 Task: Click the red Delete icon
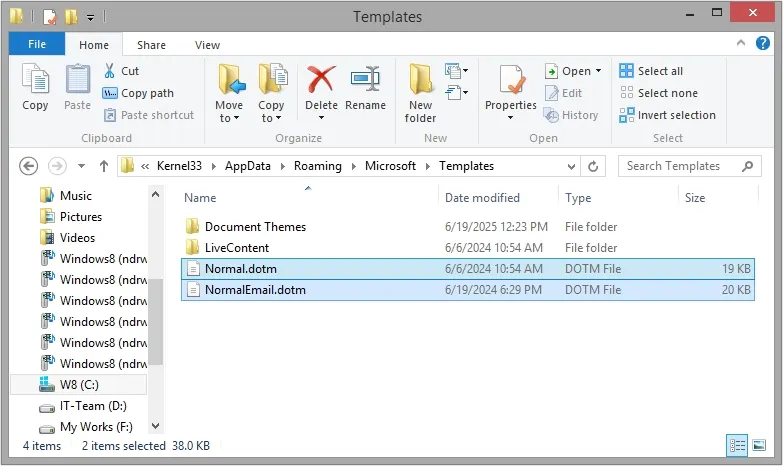321,80
